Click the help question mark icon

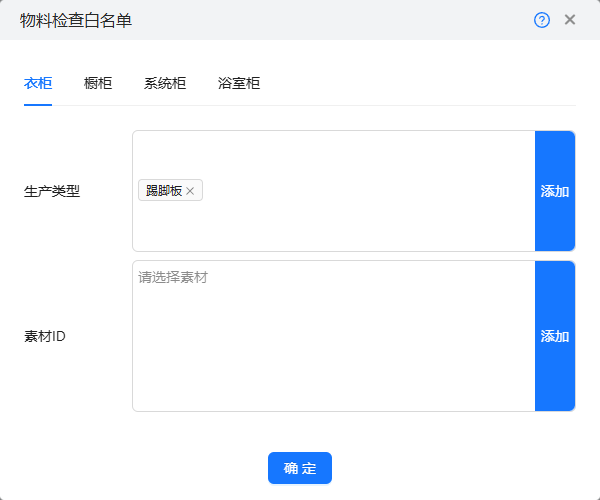pos(542,20)
